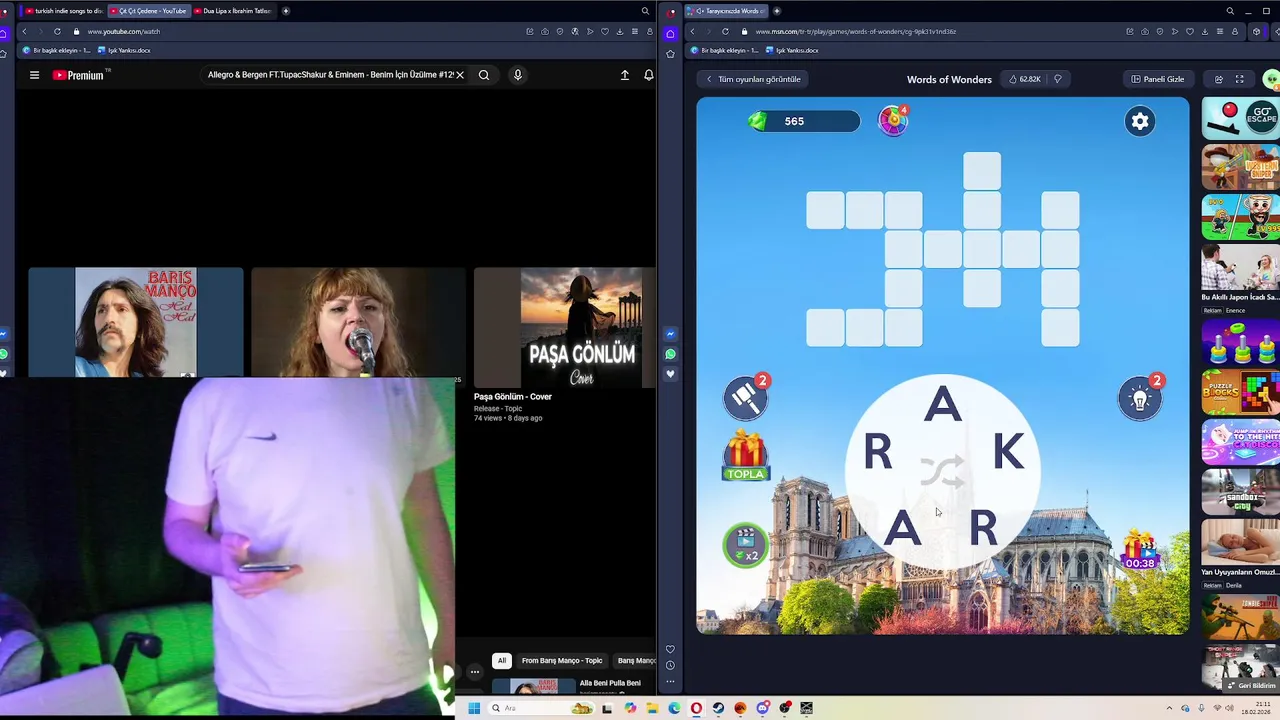
Task: Open Windows Start menu
Action: point(474,708)
